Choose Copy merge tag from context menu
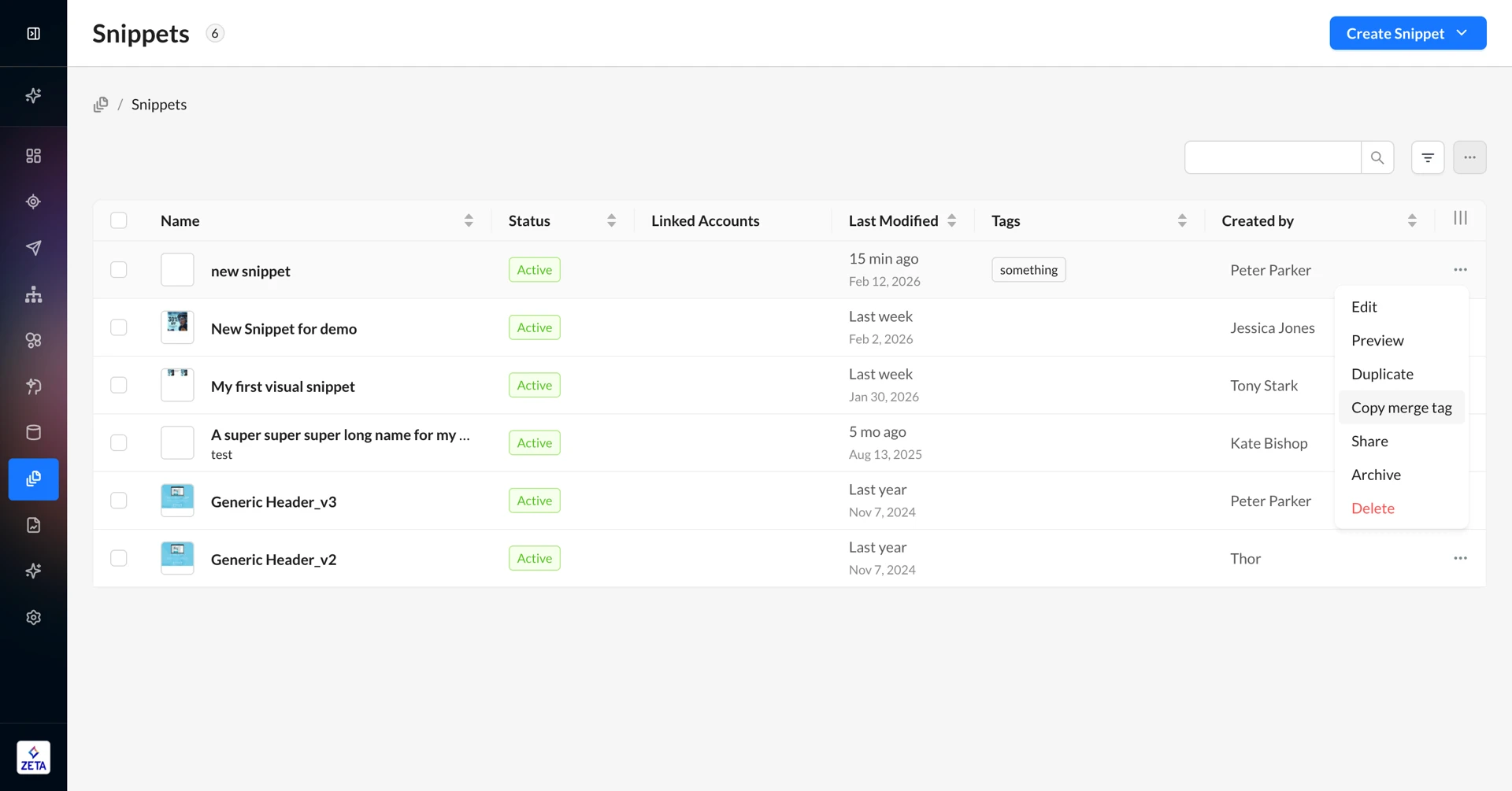The height and width of the screenshot is (791, 1512). [x=1401, y=408]
